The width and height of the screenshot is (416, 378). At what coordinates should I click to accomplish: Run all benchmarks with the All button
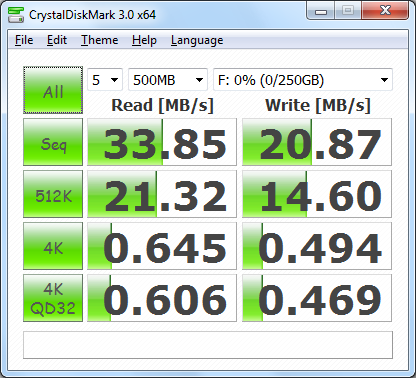[x=53, y=90]
